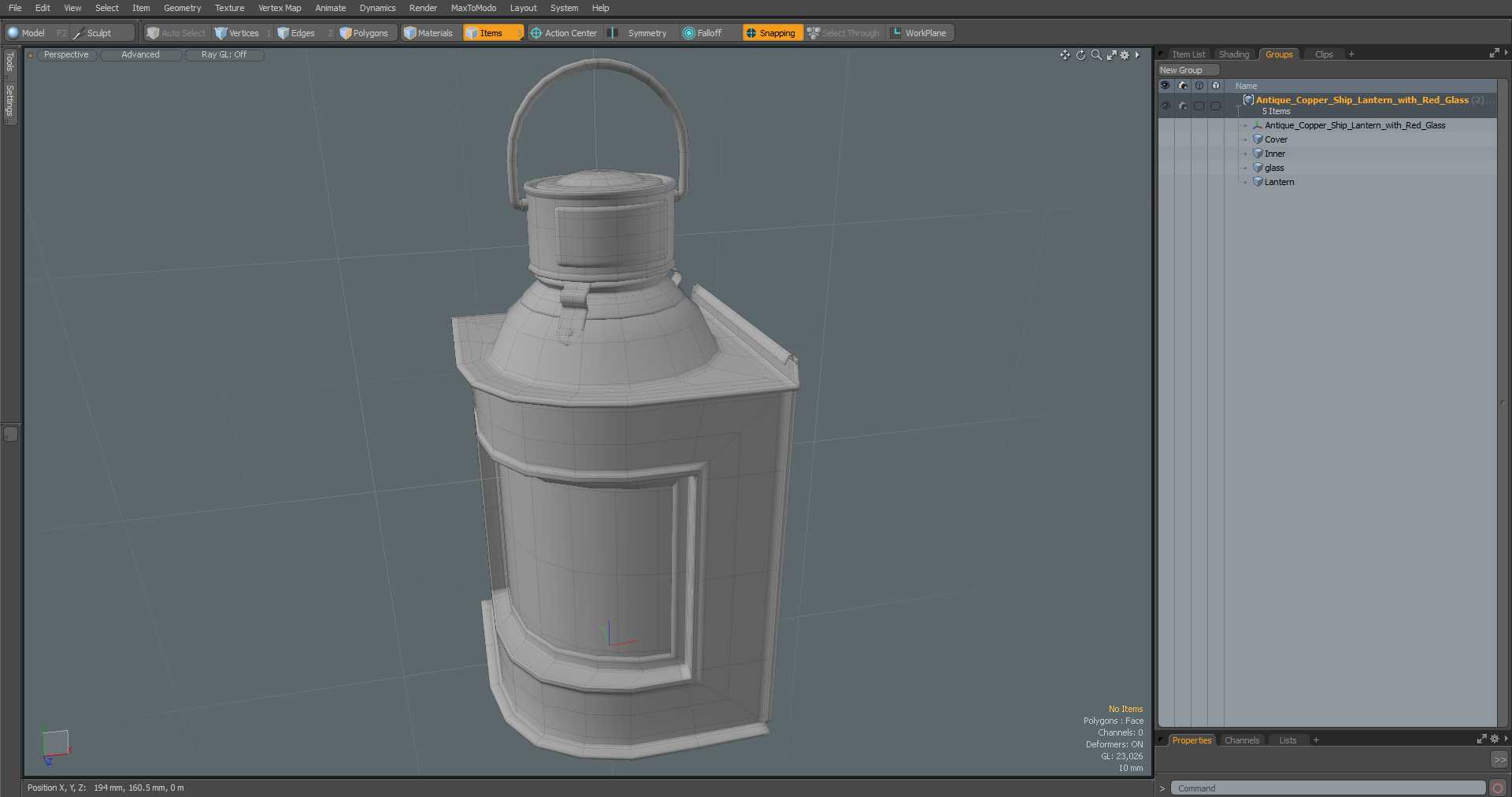The height and width of the screenshot is (797, 1512).
Task: Open the Geometry menu
Action: [182, 8]
